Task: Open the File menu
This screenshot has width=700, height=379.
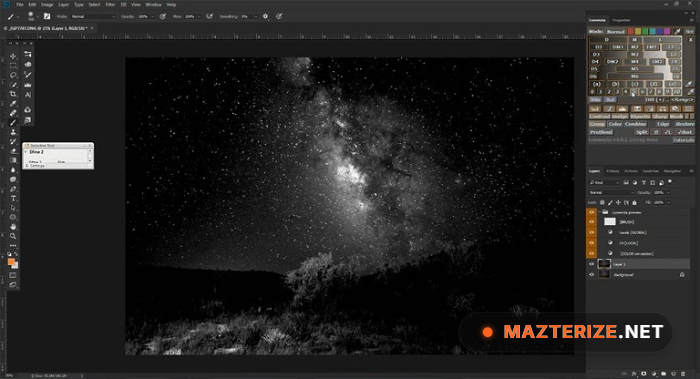Action: [20, 4]
